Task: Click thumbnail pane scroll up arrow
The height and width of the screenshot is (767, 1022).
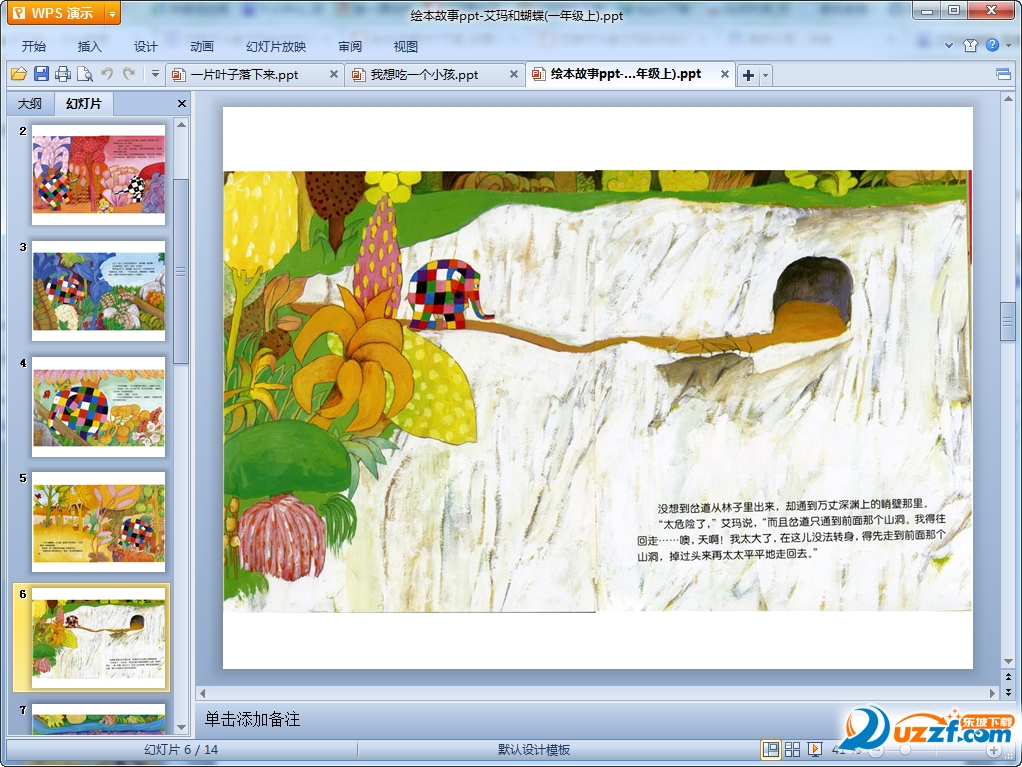Action: 182,124
